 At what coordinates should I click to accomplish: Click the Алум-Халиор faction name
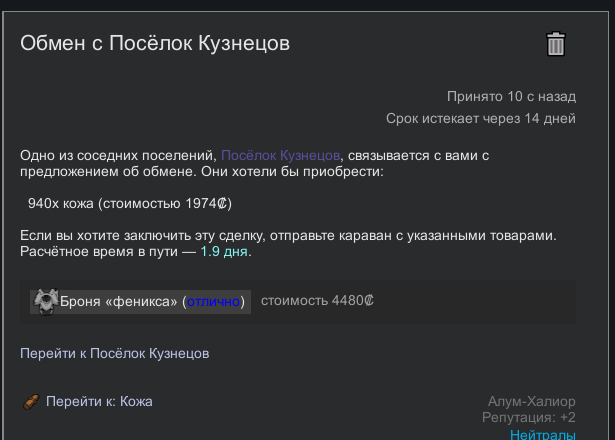pyautogui.click(x=531, y=401)
